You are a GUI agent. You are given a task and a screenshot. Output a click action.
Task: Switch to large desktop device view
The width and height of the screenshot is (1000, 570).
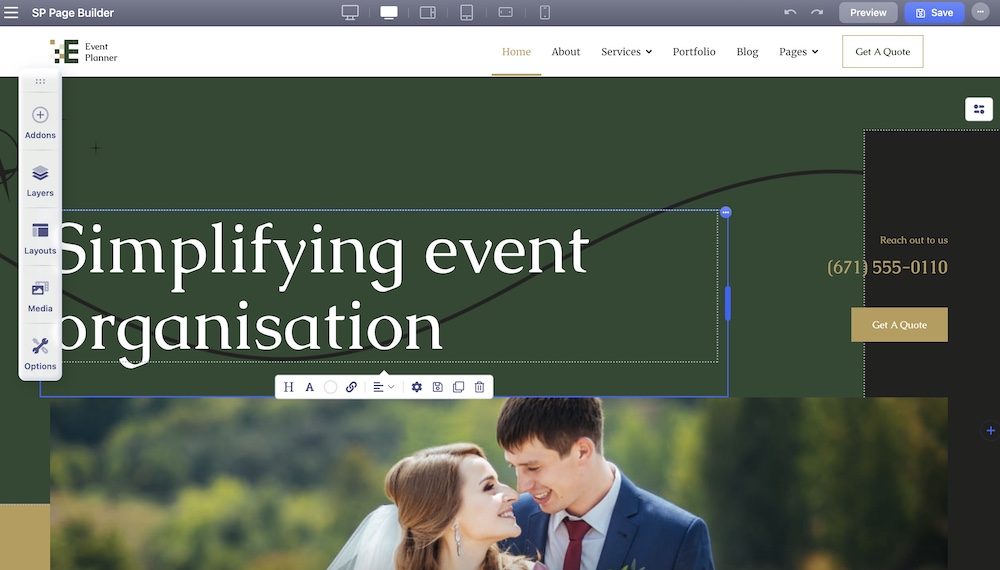[x=350, y=13]
